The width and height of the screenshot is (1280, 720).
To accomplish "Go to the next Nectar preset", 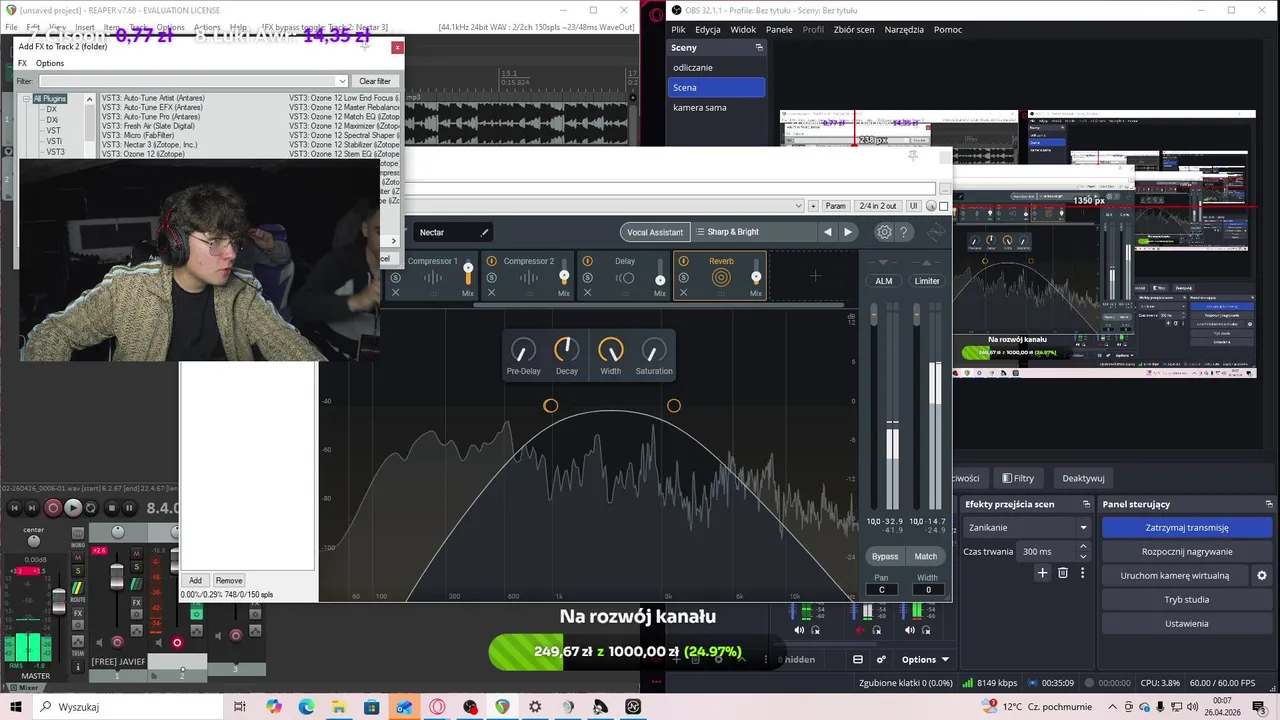I will point(848,232).
